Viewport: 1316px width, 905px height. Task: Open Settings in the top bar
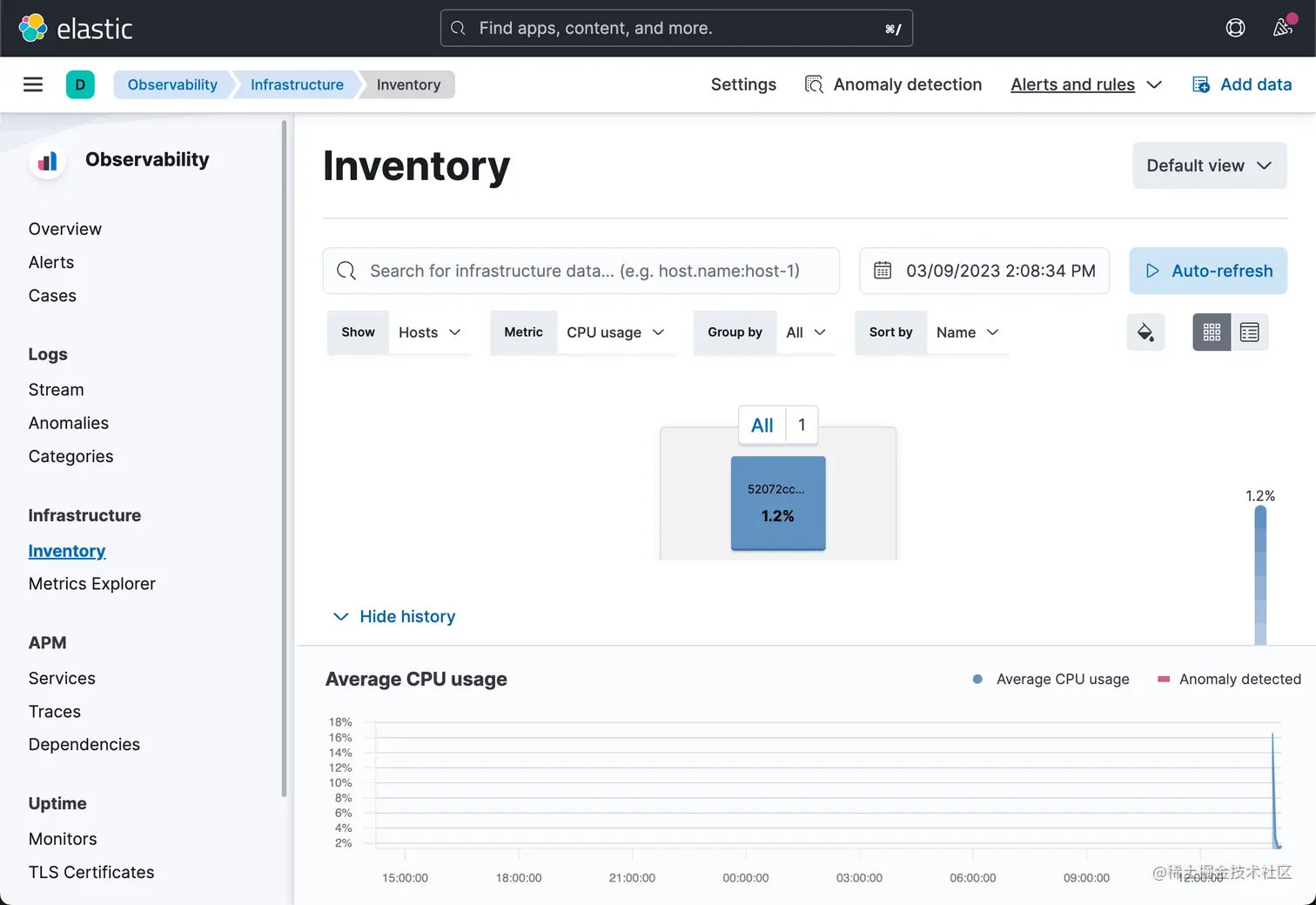(x=743, y=84)
